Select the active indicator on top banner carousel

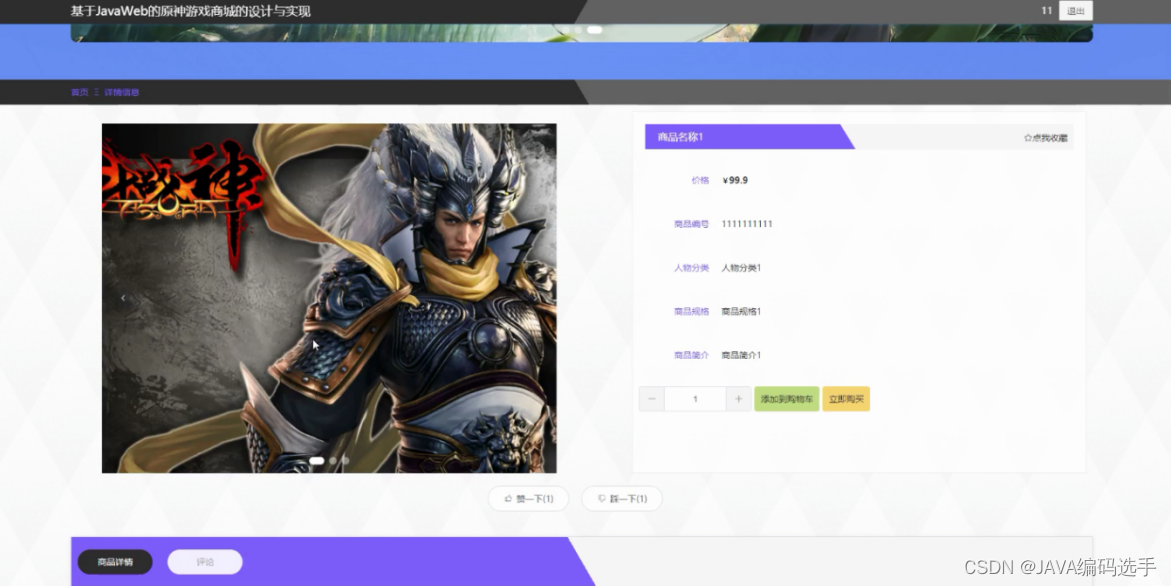click(x=594, y=30)
